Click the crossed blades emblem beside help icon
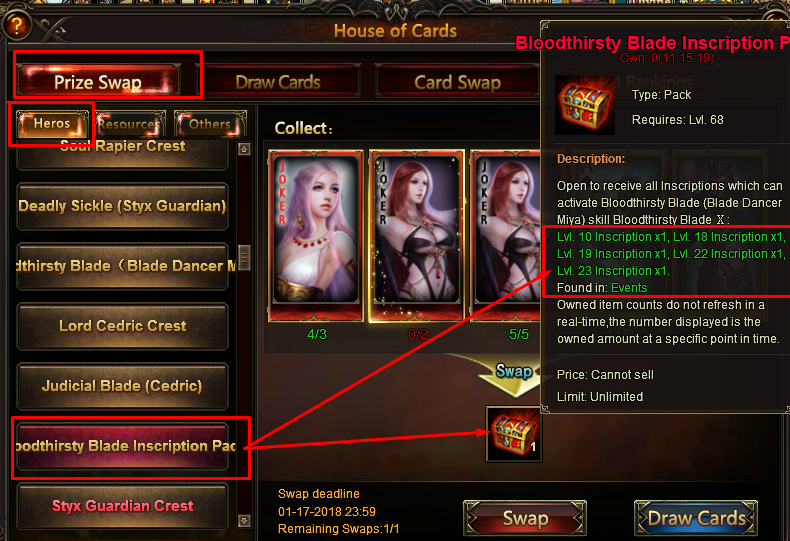 tap(54, 30)
